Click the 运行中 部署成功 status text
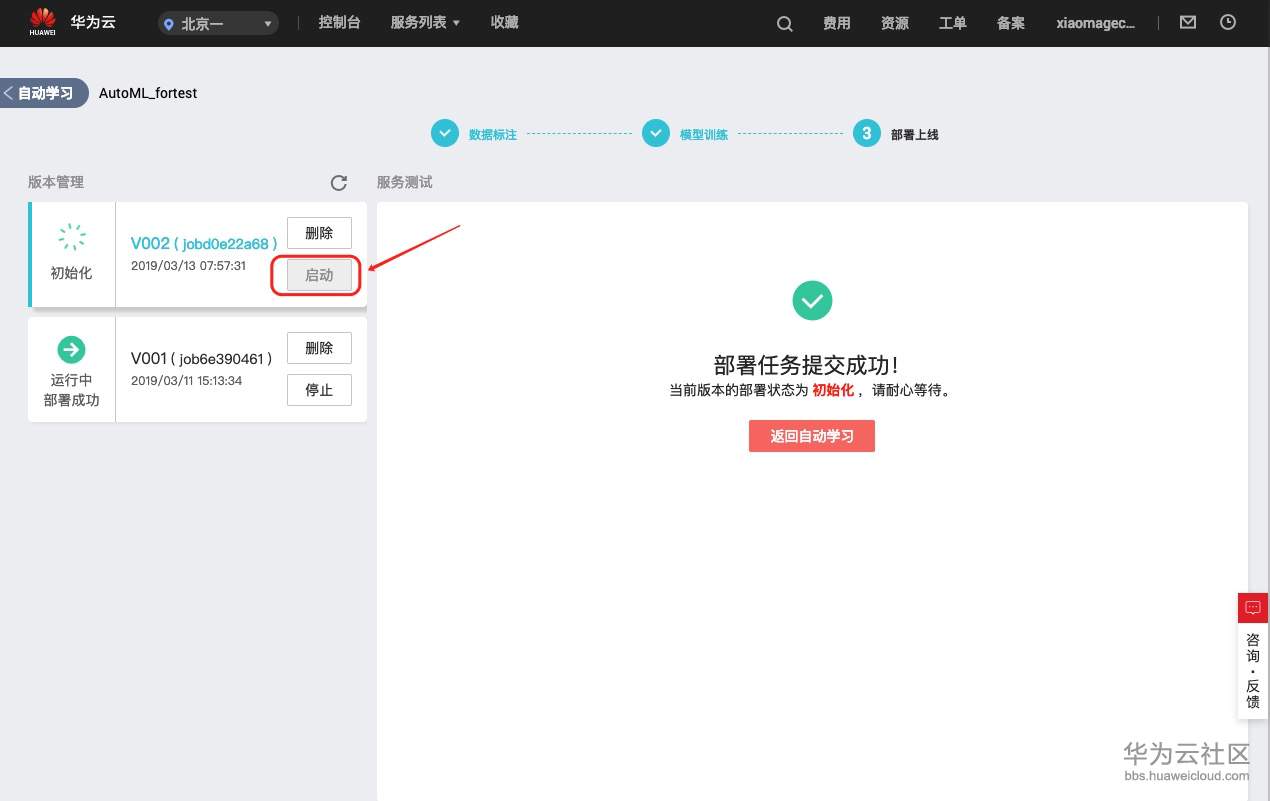 pyautogui.click(x=71, y=390)
